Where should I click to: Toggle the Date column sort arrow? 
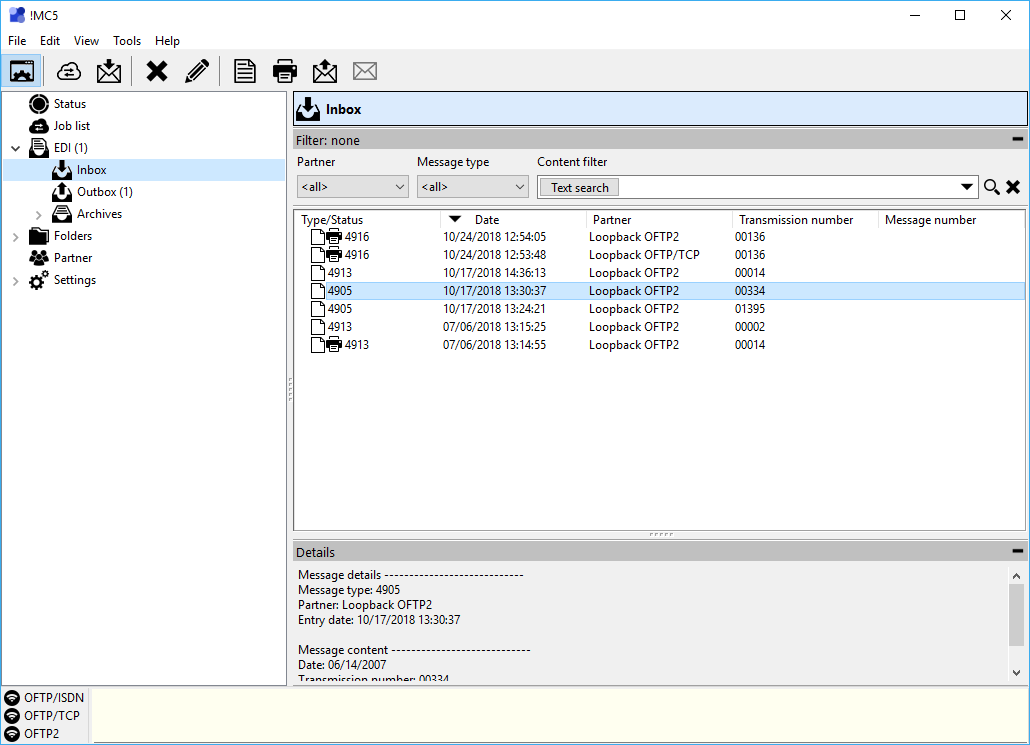[x=455, y=219]
